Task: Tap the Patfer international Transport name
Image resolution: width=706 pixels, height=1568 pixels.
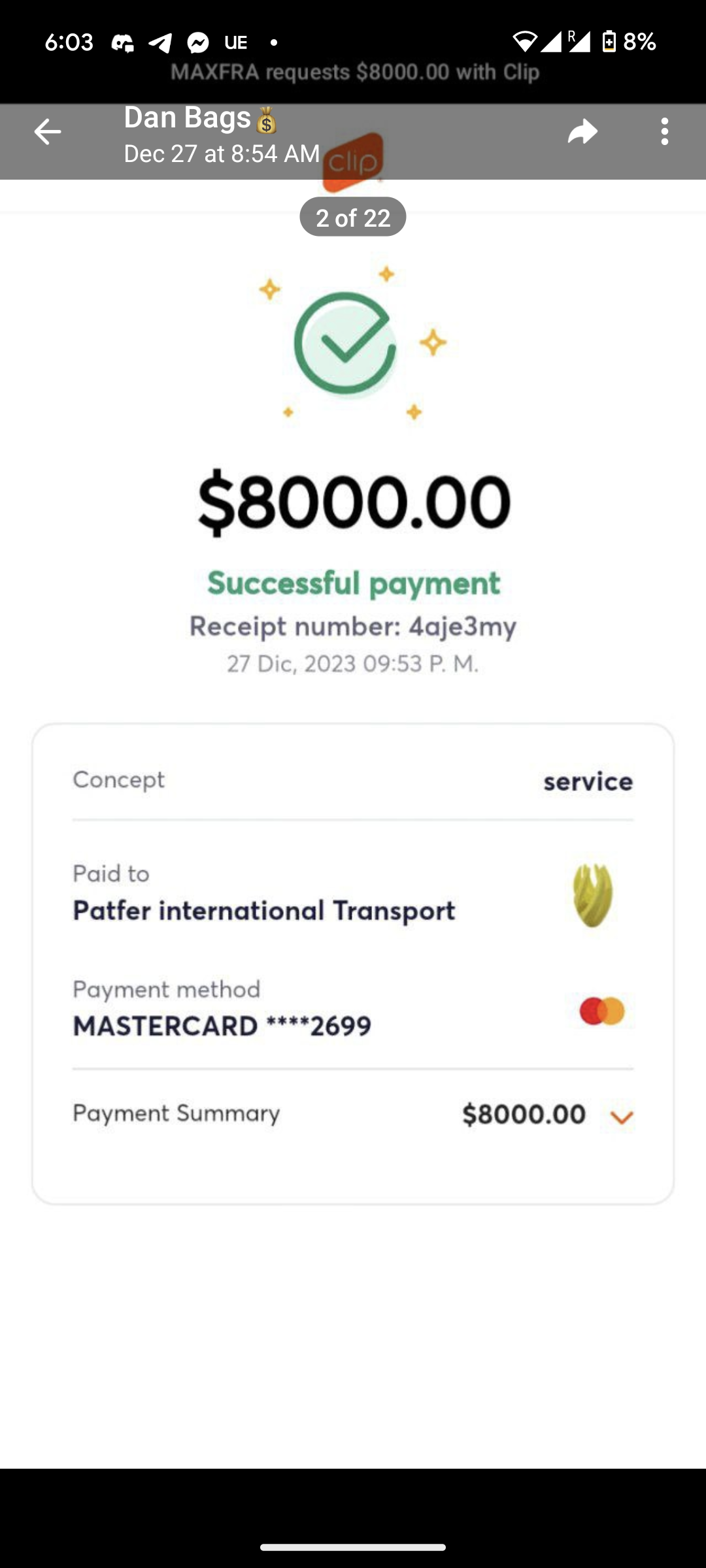Action: 263,911
